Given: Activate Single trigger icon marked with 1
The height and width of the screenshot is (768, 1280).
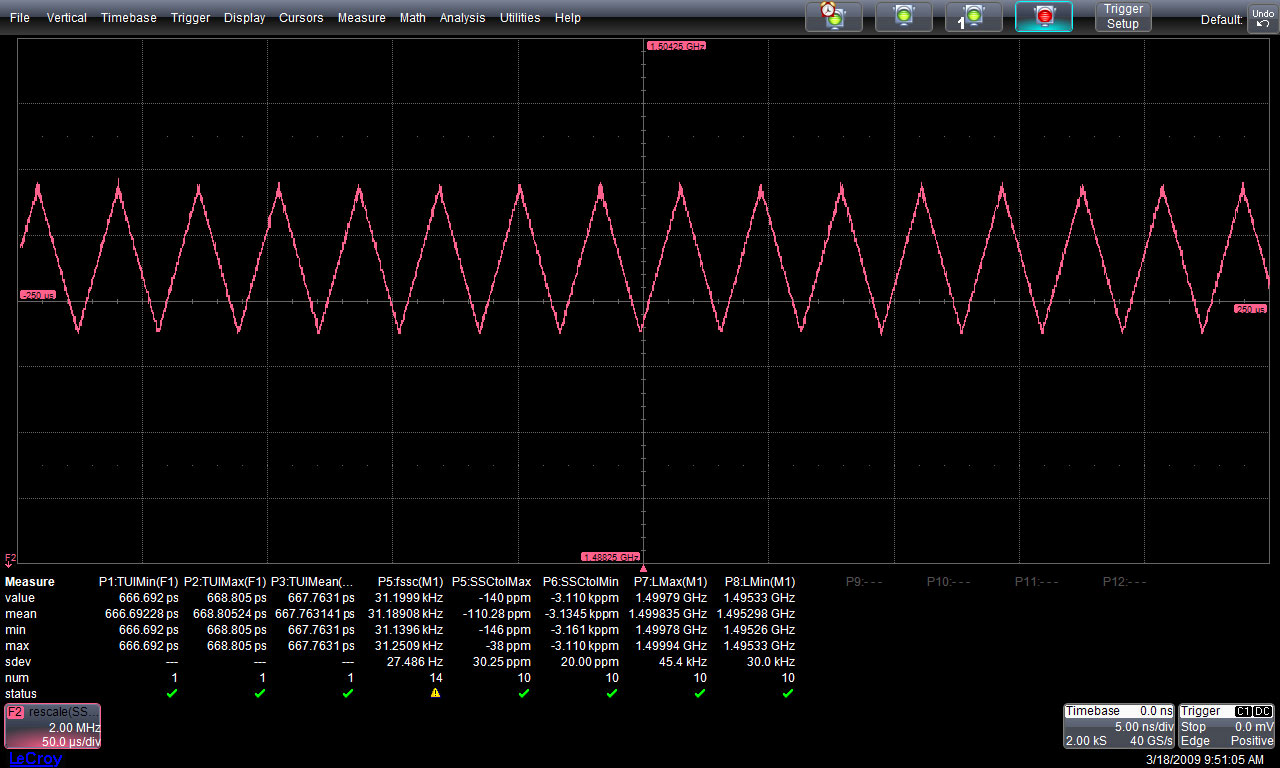Looking at the screenshot, I should click(x=973, y=16).
